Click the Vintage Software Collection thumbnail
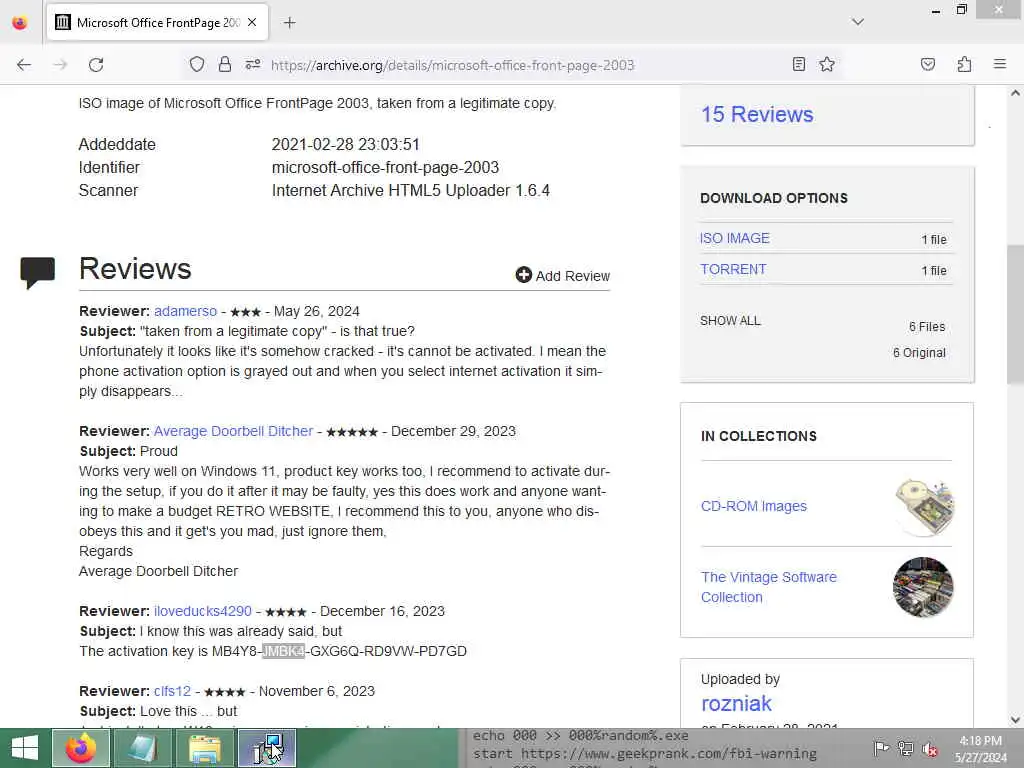This screenshot has height=768, width=1024. (923, 587)
